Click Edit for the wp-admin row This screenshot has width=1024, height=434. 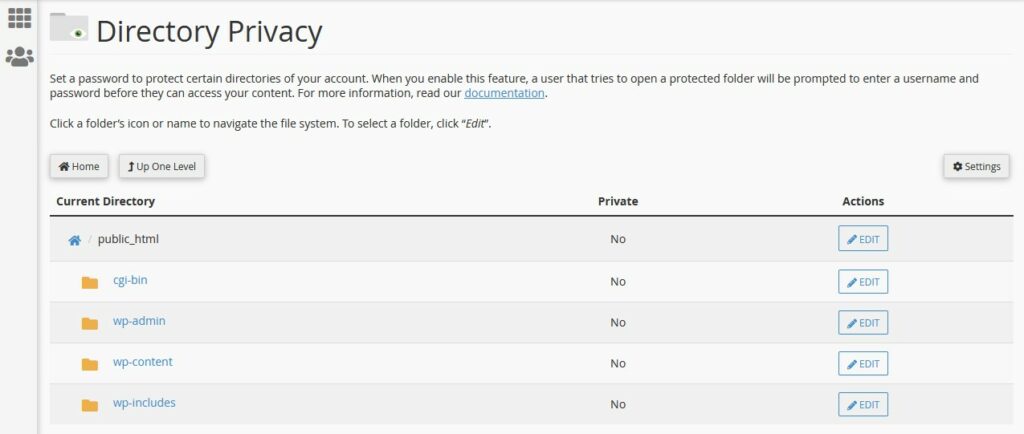coord(863,323)
